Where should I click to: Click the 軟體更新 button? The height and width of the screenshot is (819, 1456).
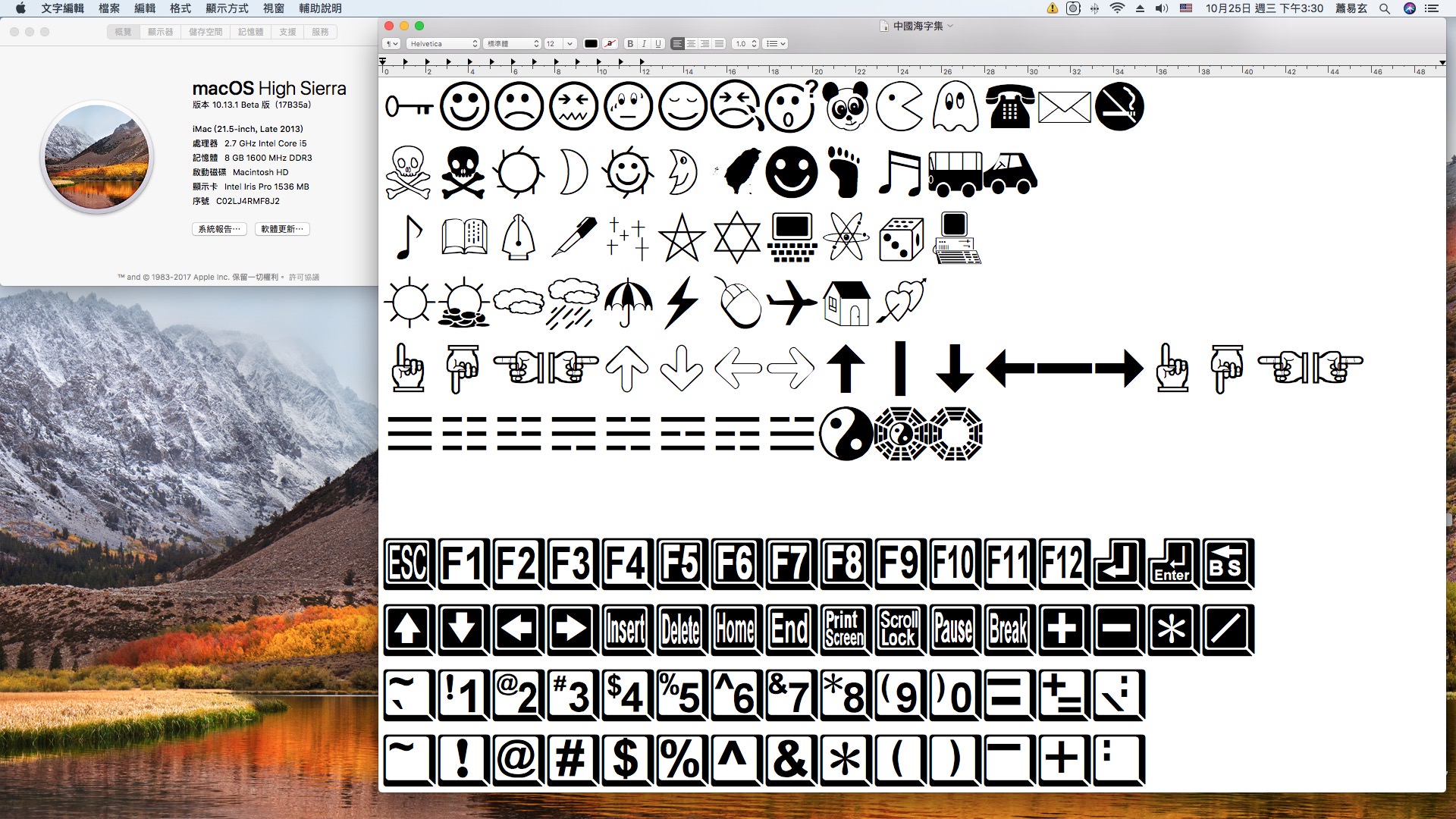[282, 229]
